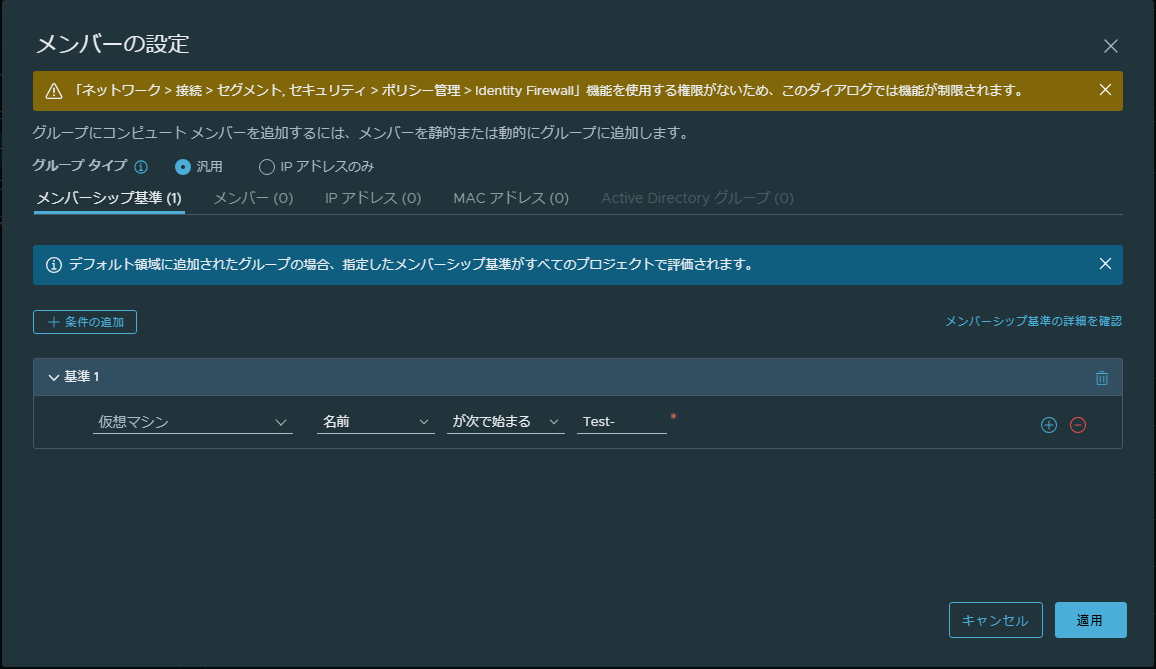Select the 汎用 group type radio button
The width and height of the screenshot is (1156, 669).
pyautogui.click(x=183, y=167)
